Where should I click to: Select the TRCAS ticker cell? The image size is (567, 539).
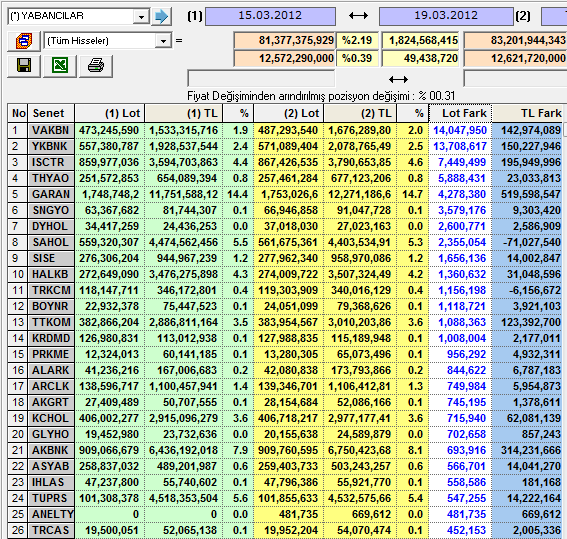pyautogui.click(x=51, y=530)
